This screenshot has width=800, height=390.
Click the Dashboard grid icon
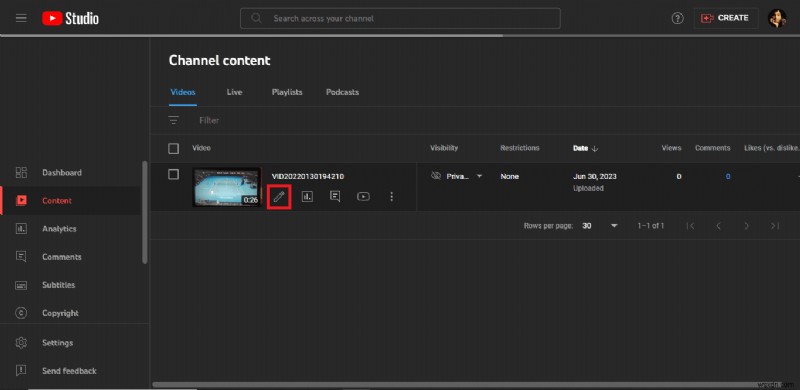coord(21,173)
